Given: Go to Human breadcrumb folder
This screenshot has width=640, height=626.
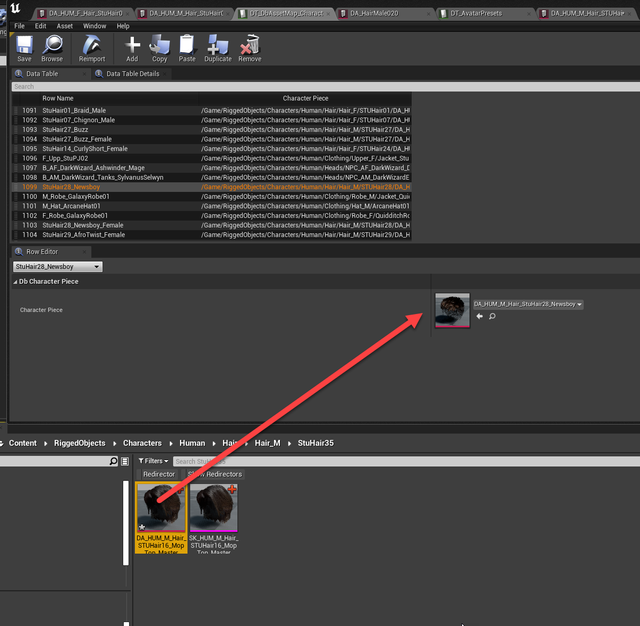Looking at the screenshot, I should click(x=192, y=443).
